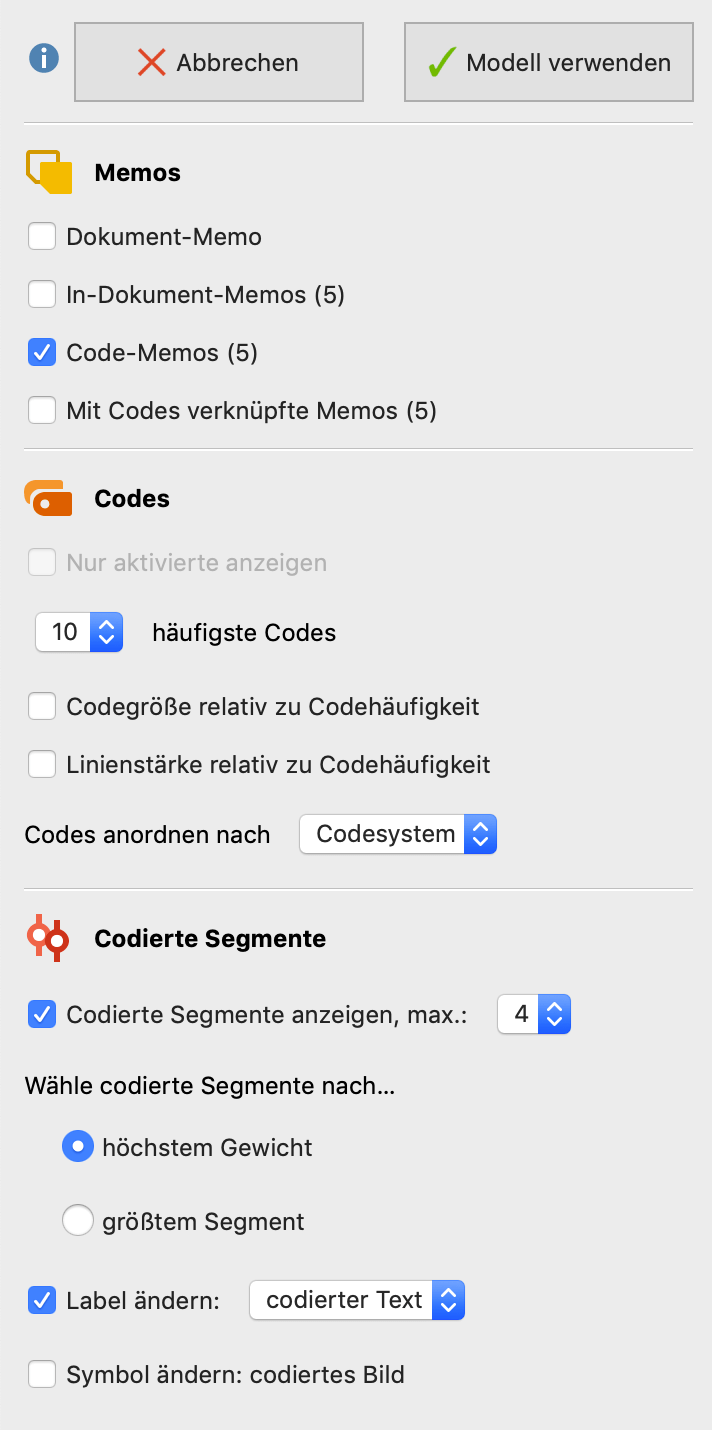Select höchstem Gewicht option

[78, 1146]
